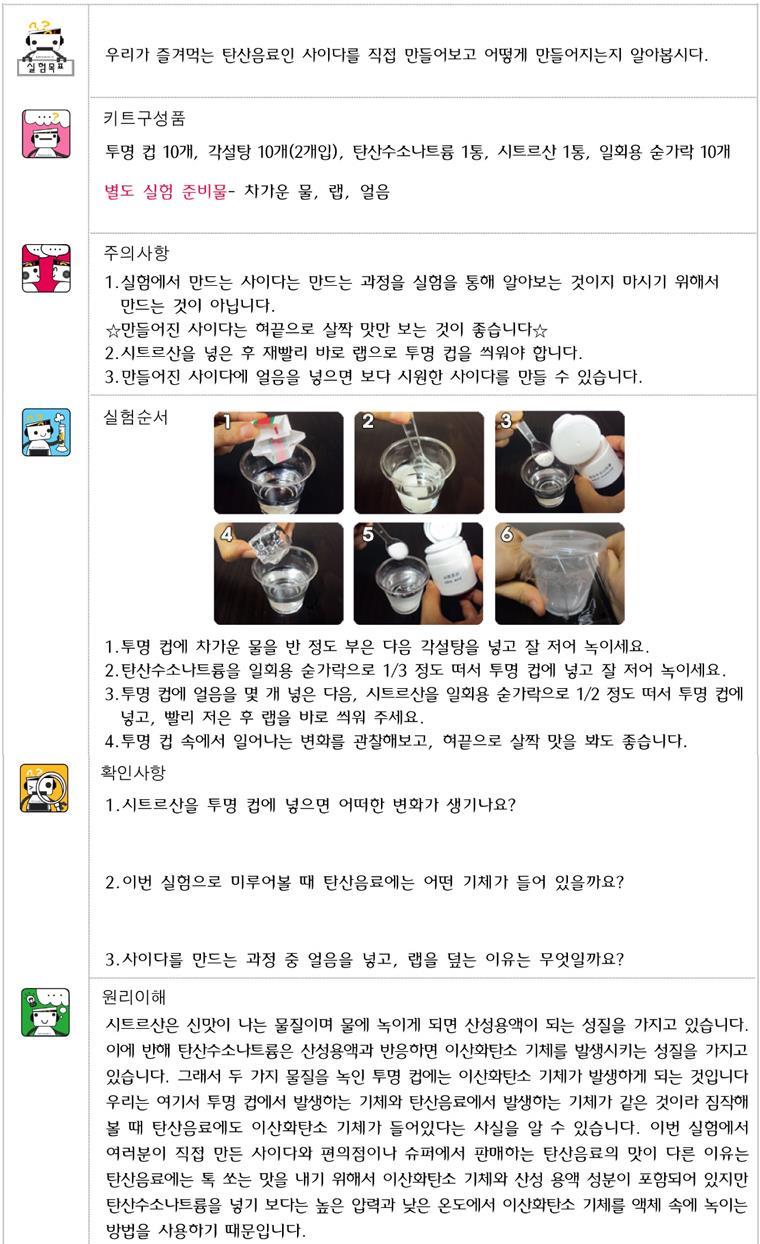This screenshot has height=1244, width=760.
Task: Open step 5 photo of citric acid bottle
Action: click(418, 574)
